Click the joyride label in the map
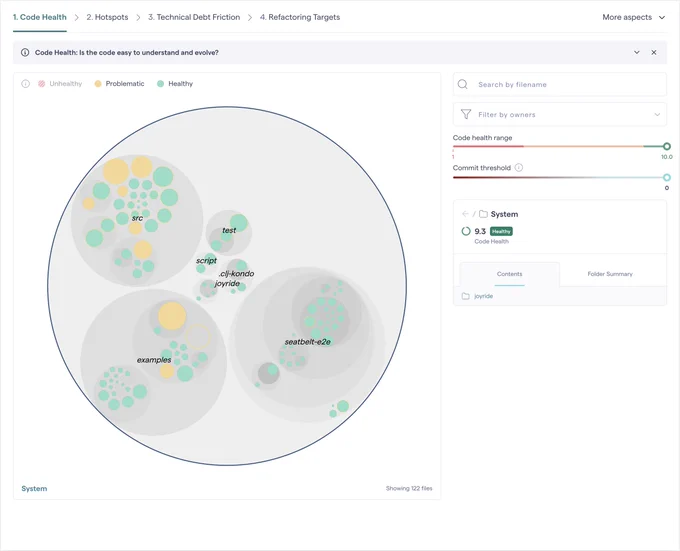The image size is (680, 551). [x=227, y=284]
